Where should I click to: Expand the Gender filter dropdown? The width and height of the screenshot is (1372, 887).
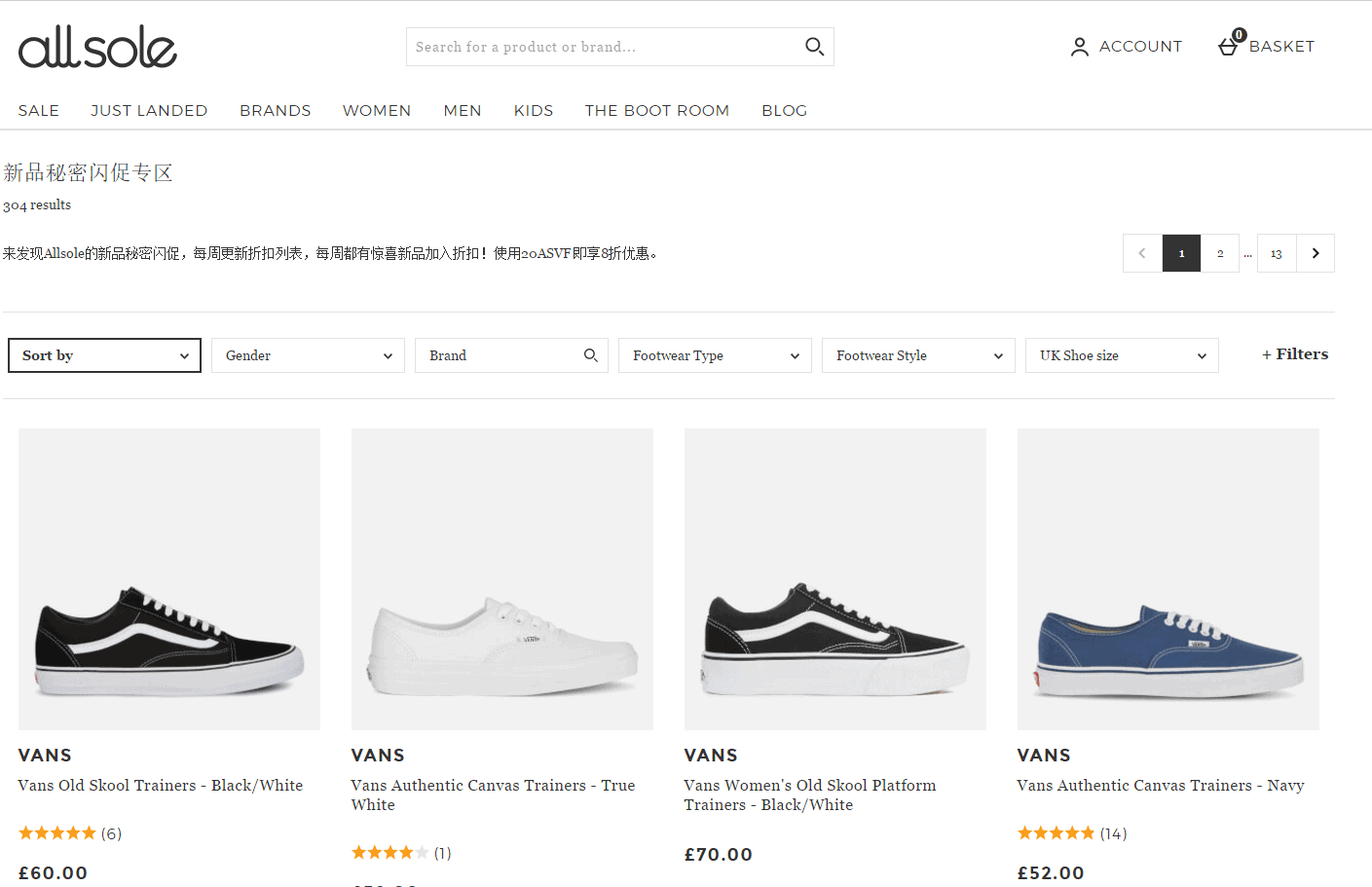308,355
